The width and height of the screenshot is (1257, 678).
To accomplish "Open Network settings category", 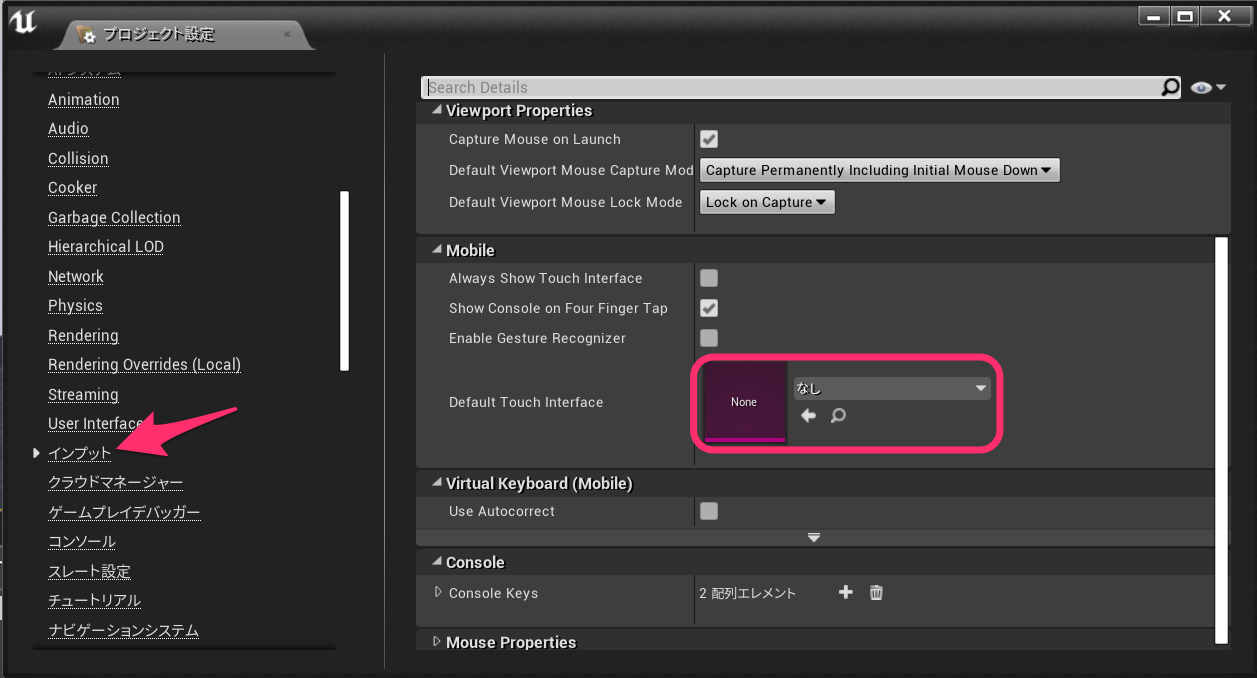I will coord(76,276).
